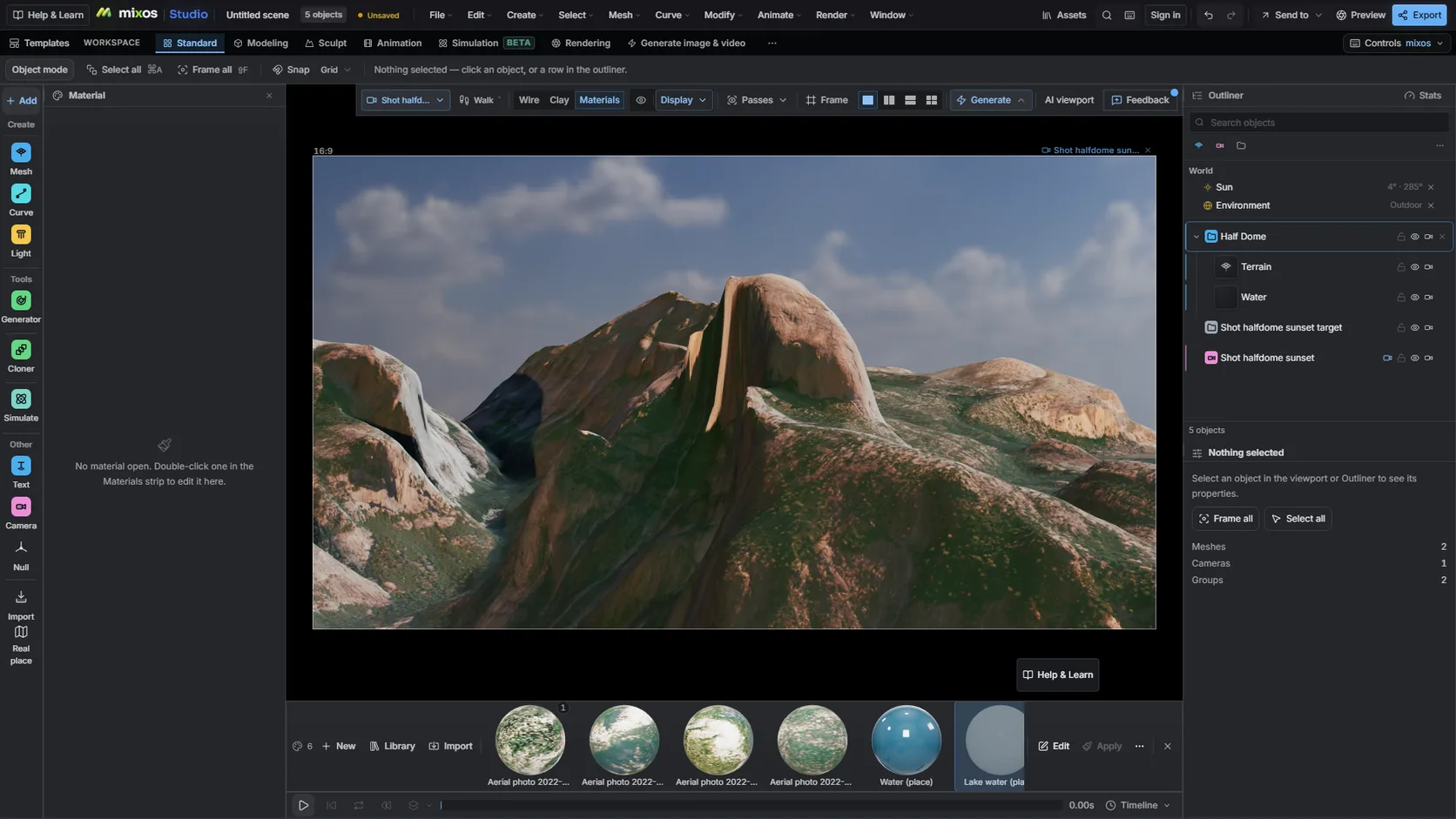Switch to quad viewport layout
Image resolution: width=1456 pixels, height=819 pixels.
931,100
